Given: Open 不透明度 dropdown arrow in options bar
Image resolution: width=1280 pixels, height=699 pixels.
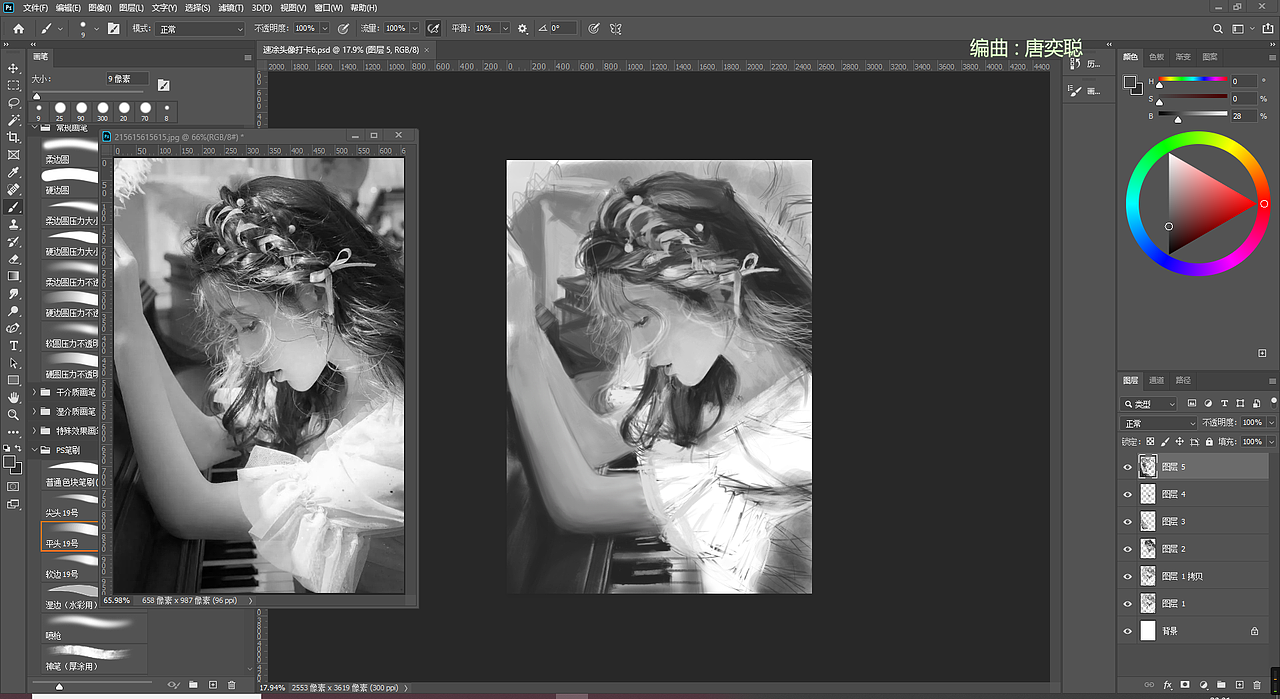Looking at the screenshot, I should pos(324,29).
